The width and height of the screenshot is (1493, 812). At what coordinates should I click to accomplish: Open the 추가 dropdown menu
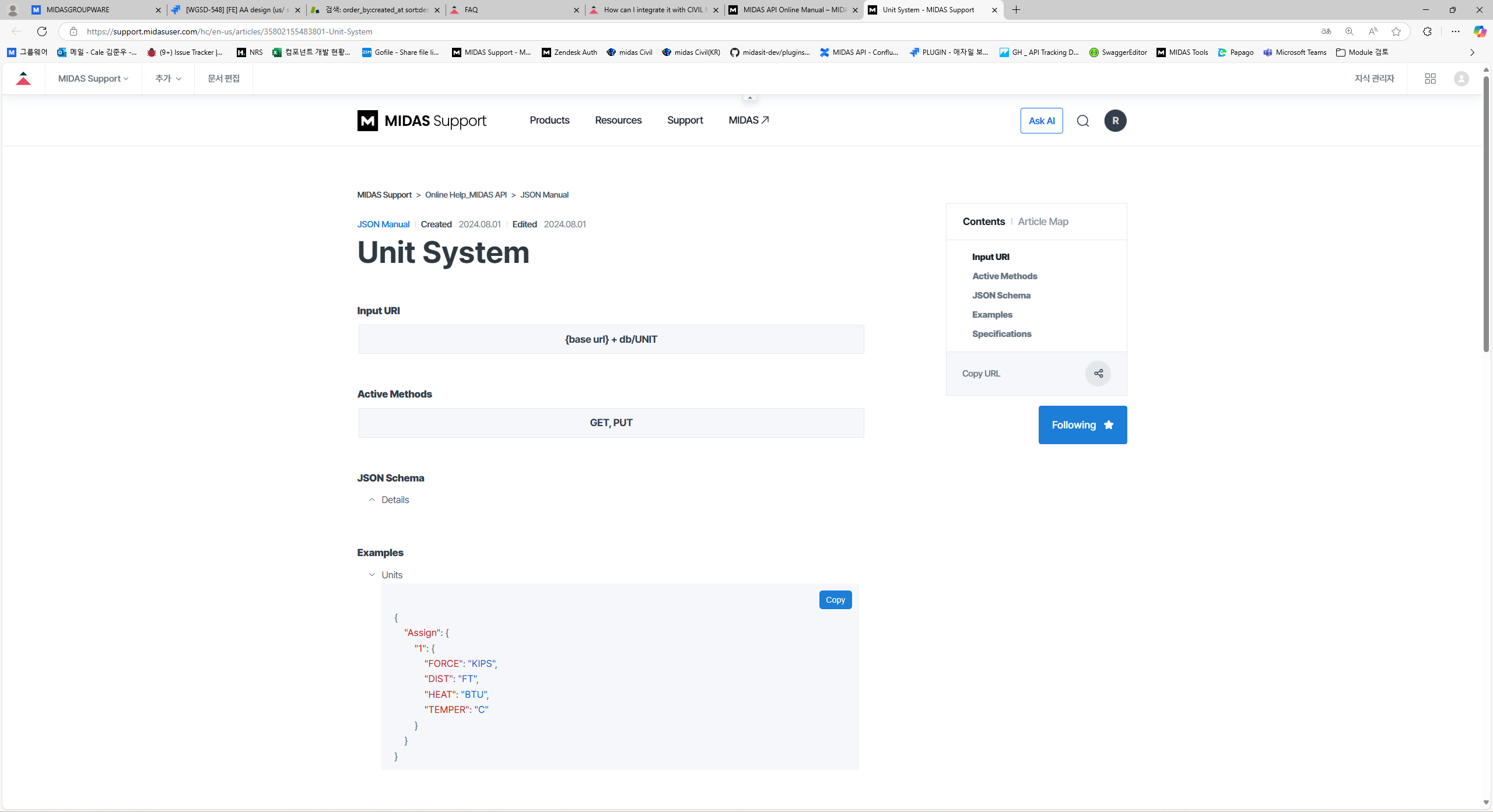click(x=168, y=79)
